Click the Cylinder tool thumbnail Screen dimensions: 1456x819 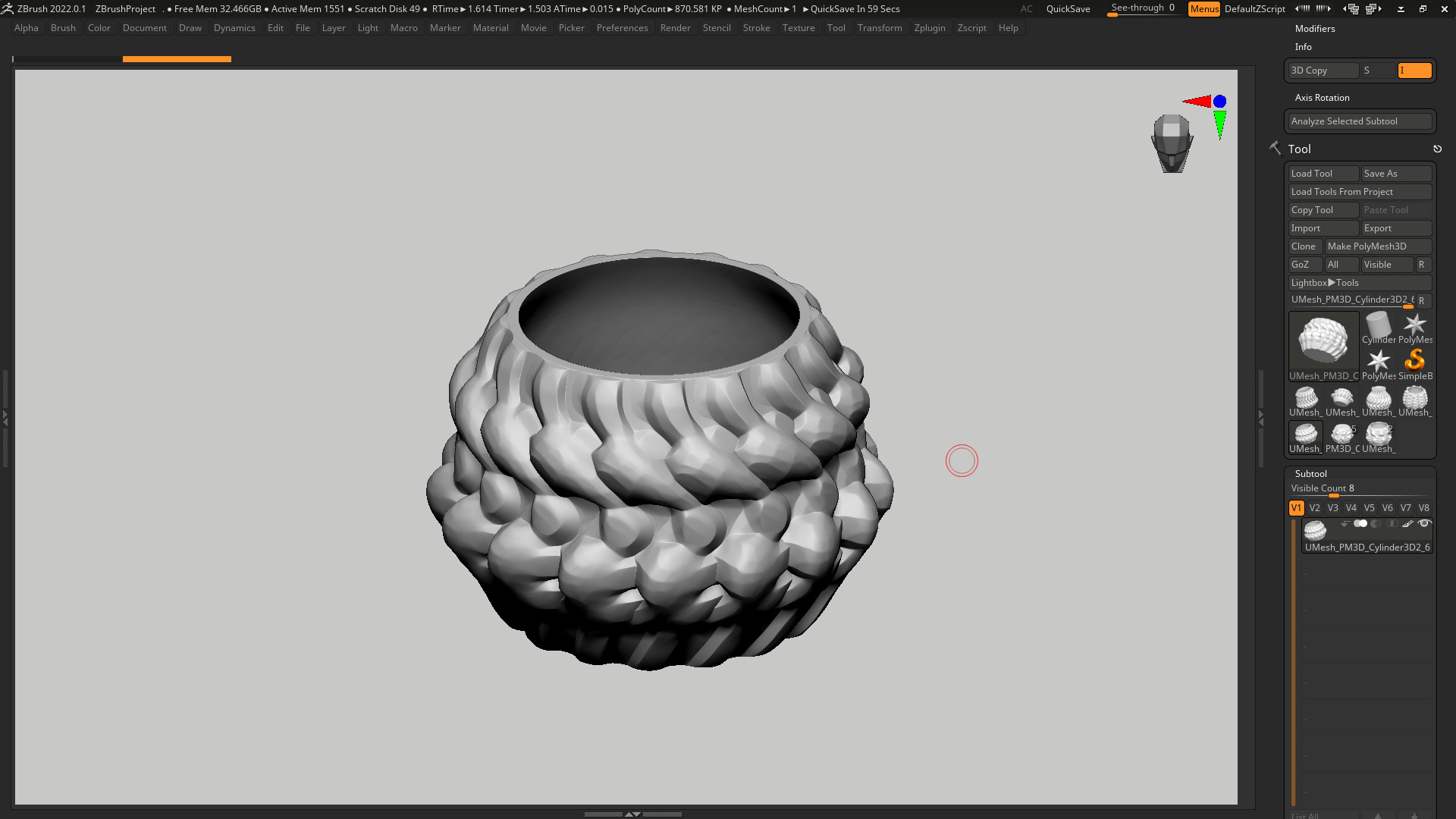pyautogui.click(x=1378, y=328)
